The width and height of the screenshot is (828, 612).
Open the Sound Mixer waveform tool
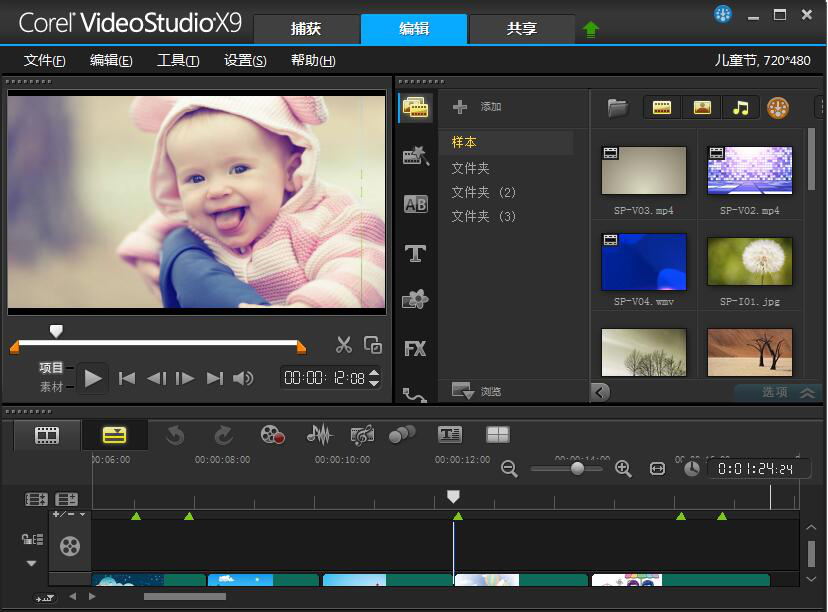[x=319, y=434]
